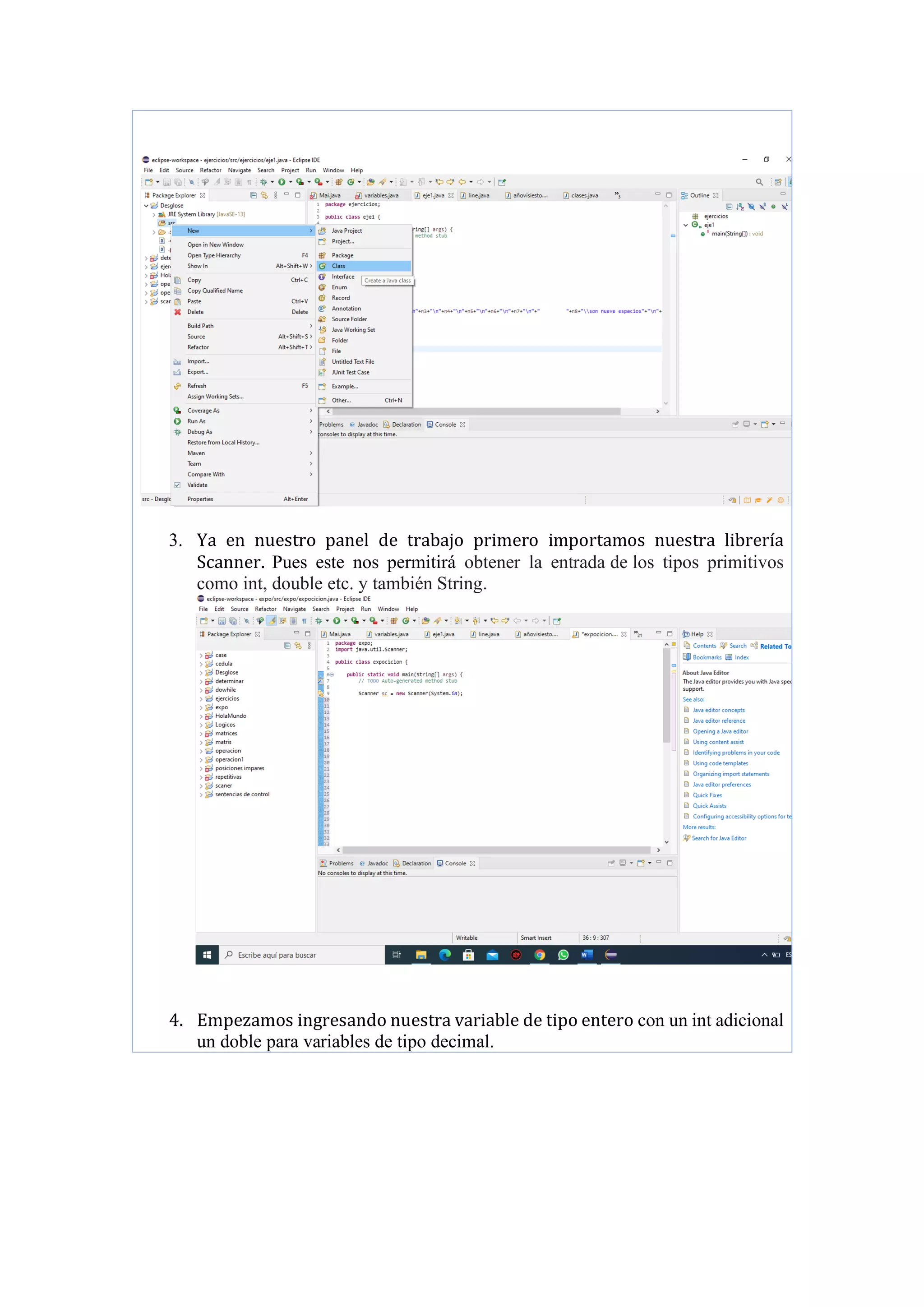Toggle Link with Editor in lower Package Explorer

point(298,646)
